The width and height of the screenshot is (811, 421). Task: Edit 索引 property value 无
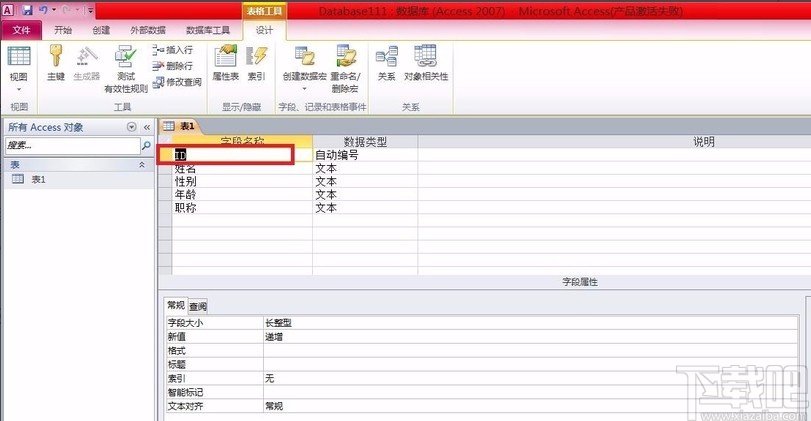coord(531,379)
